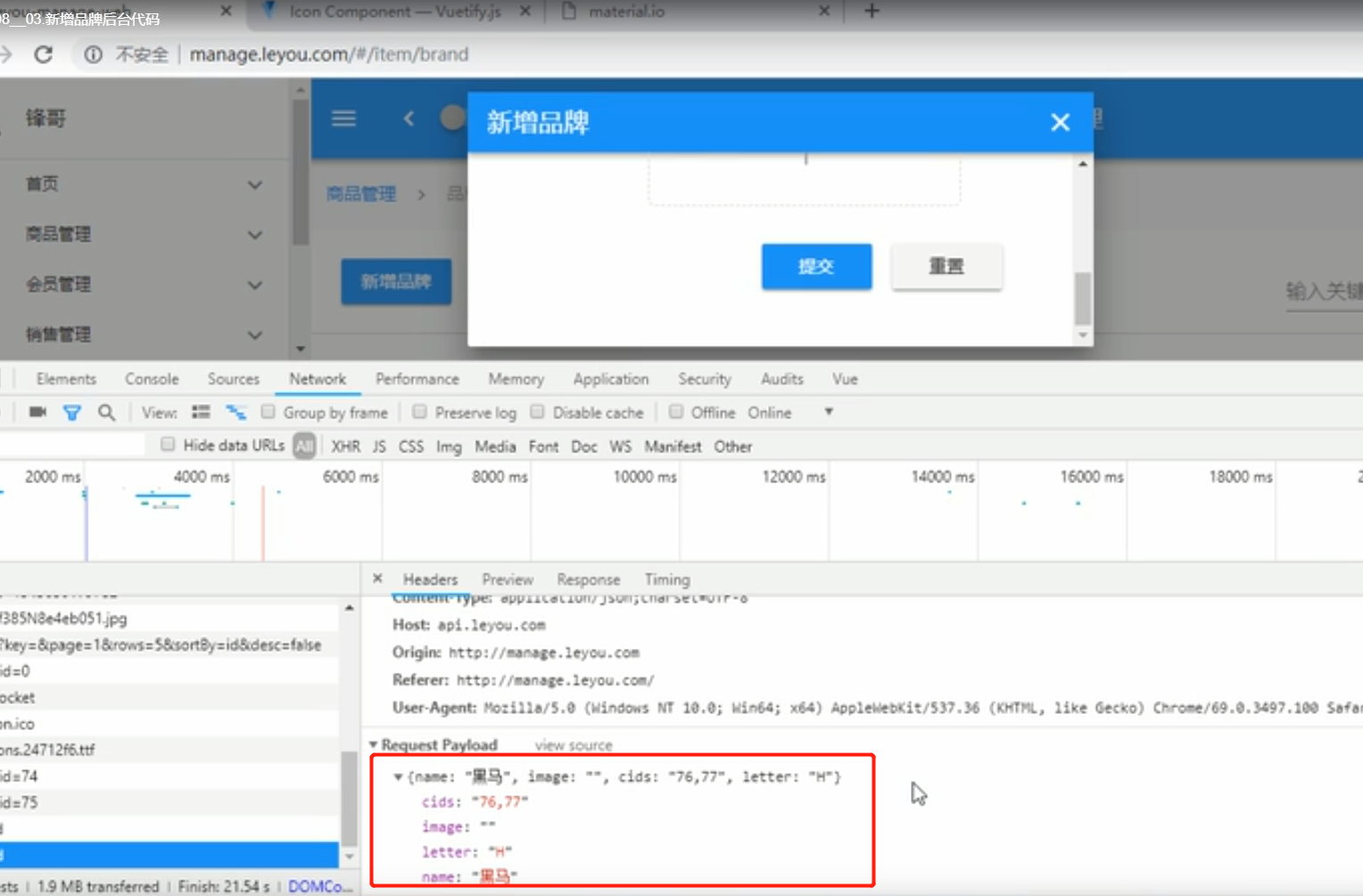Screen dimensions: 1363x896
Task: Filter requests by XHR type
Action: (x=346, y=446)
